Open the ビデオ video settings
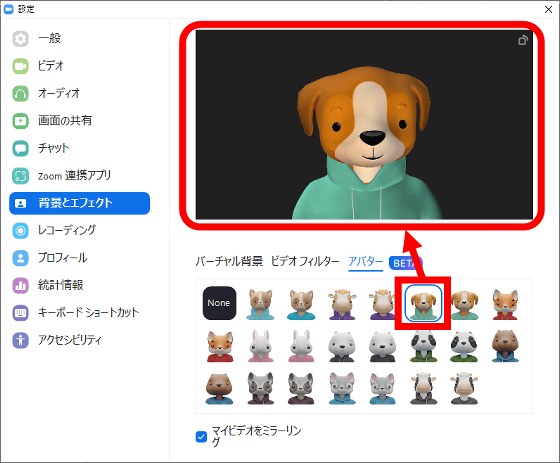The image size is (560, 463). point(79,66)
